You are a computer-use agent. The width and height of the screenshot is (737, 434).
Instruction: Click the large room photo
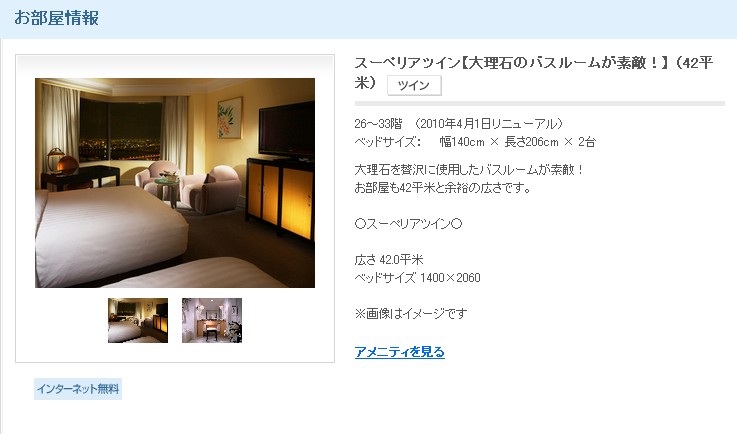[x=175, y=183]
